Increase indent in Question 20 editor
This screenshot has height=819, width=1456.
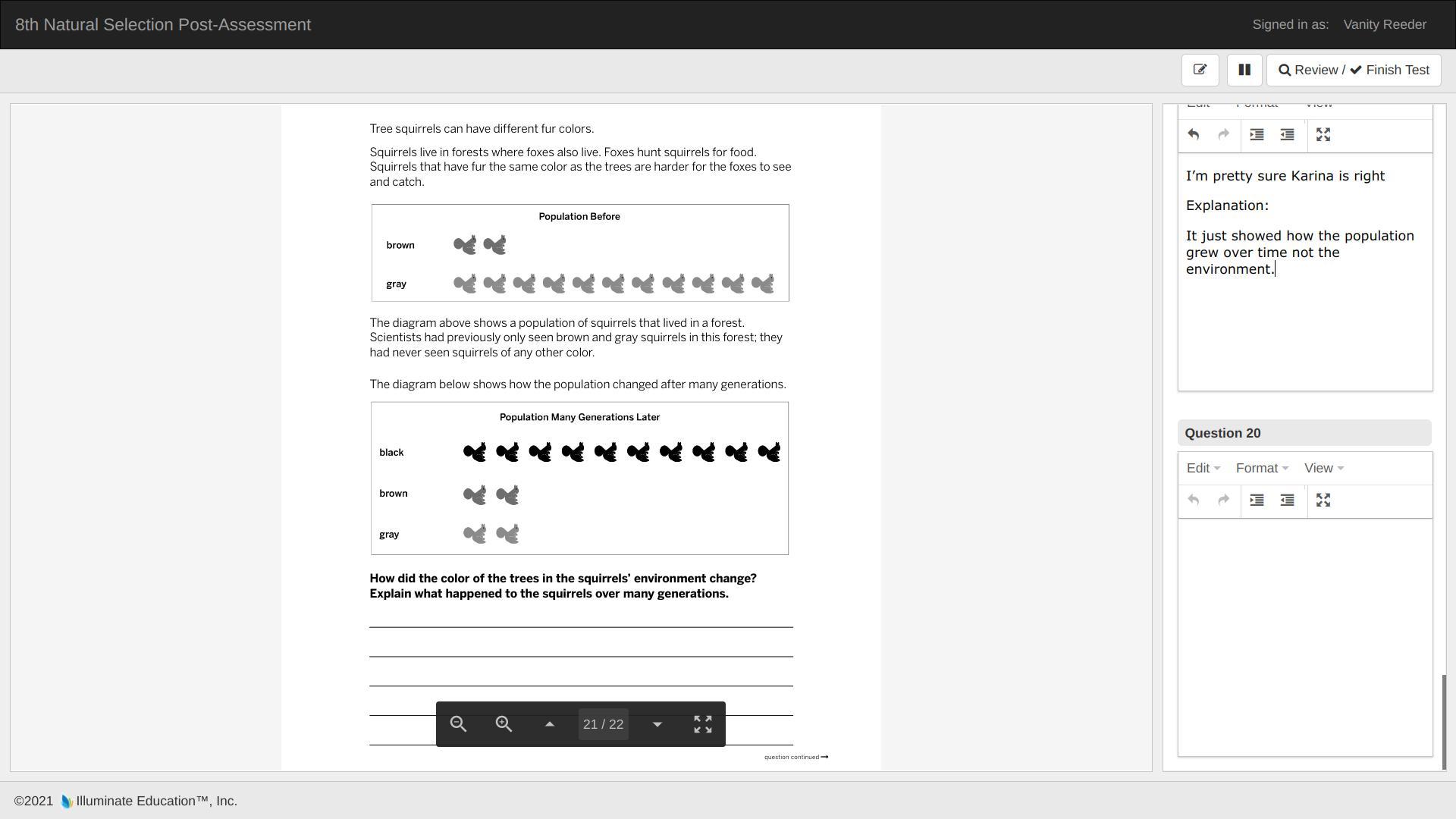[1257, 500]
